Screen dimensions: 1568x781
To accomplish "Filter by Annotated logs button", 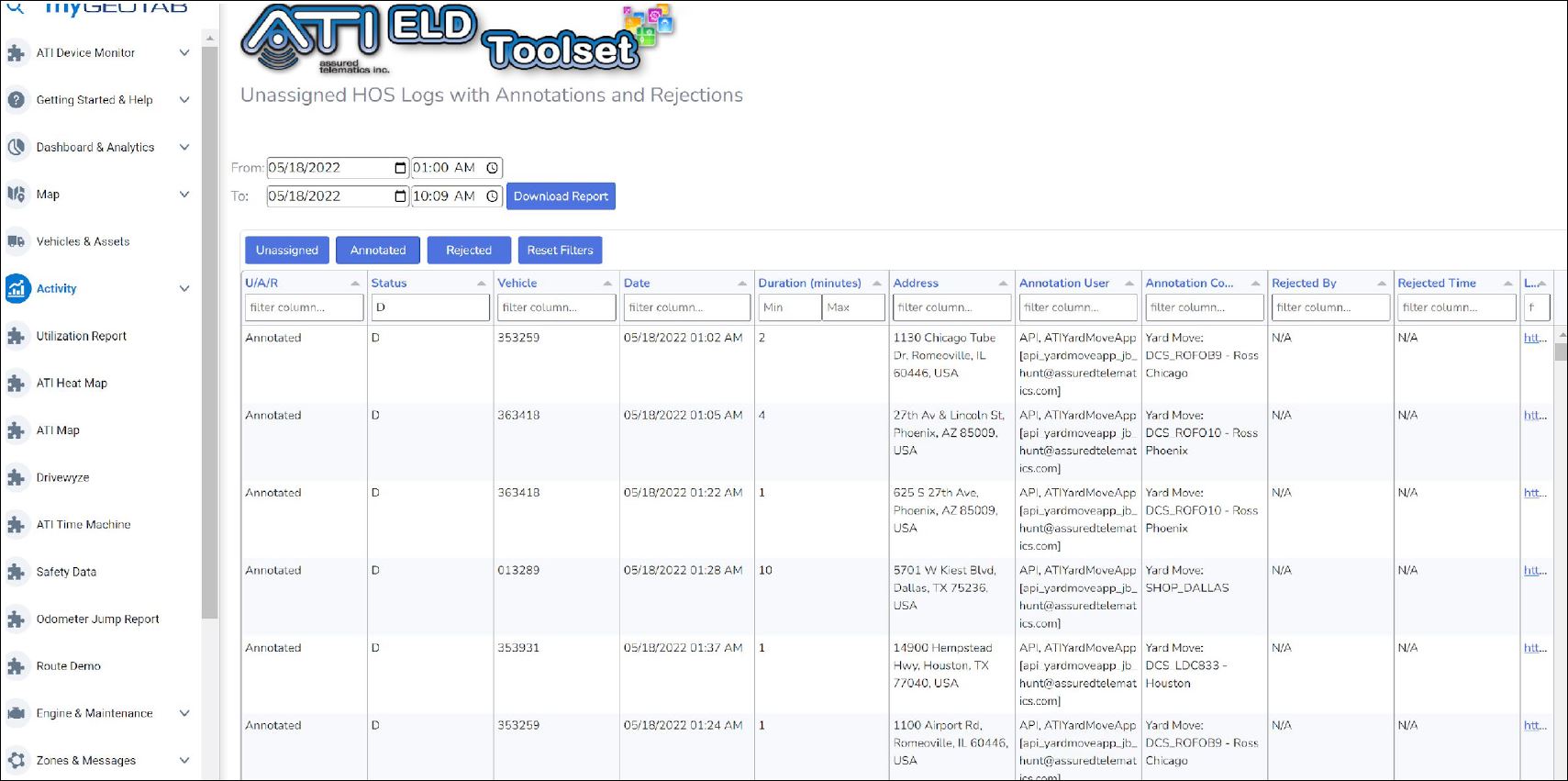I will [x=378, y=251].
